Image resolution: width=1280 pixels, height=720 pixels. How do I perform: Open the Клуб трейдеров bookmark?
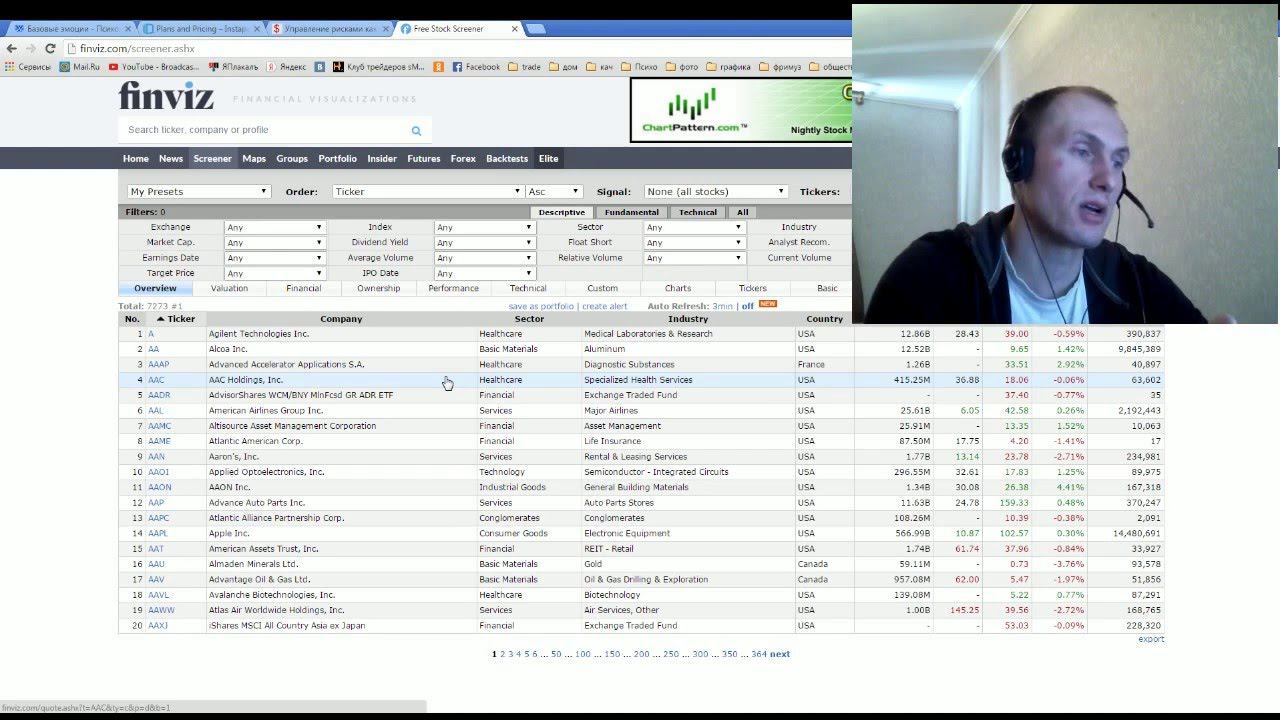coord(378,67)
